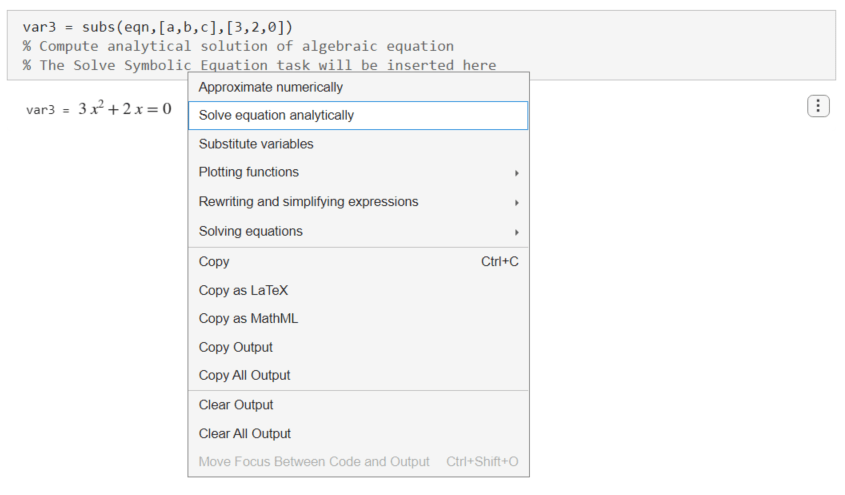Click 'Clear Output' in the menu
The height and width of the screenshot is (495, 845).
[236, 405]
